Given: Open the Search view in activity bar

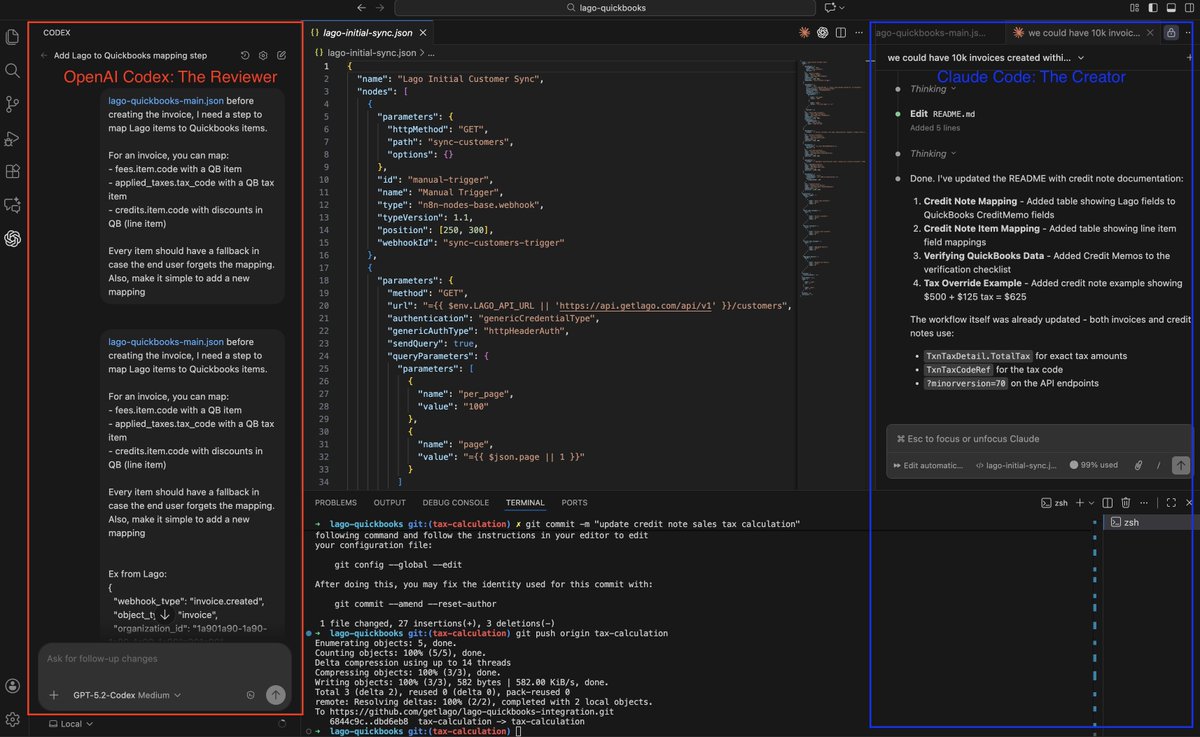Looking at the screenshot, I should click(x=12, y=71).
